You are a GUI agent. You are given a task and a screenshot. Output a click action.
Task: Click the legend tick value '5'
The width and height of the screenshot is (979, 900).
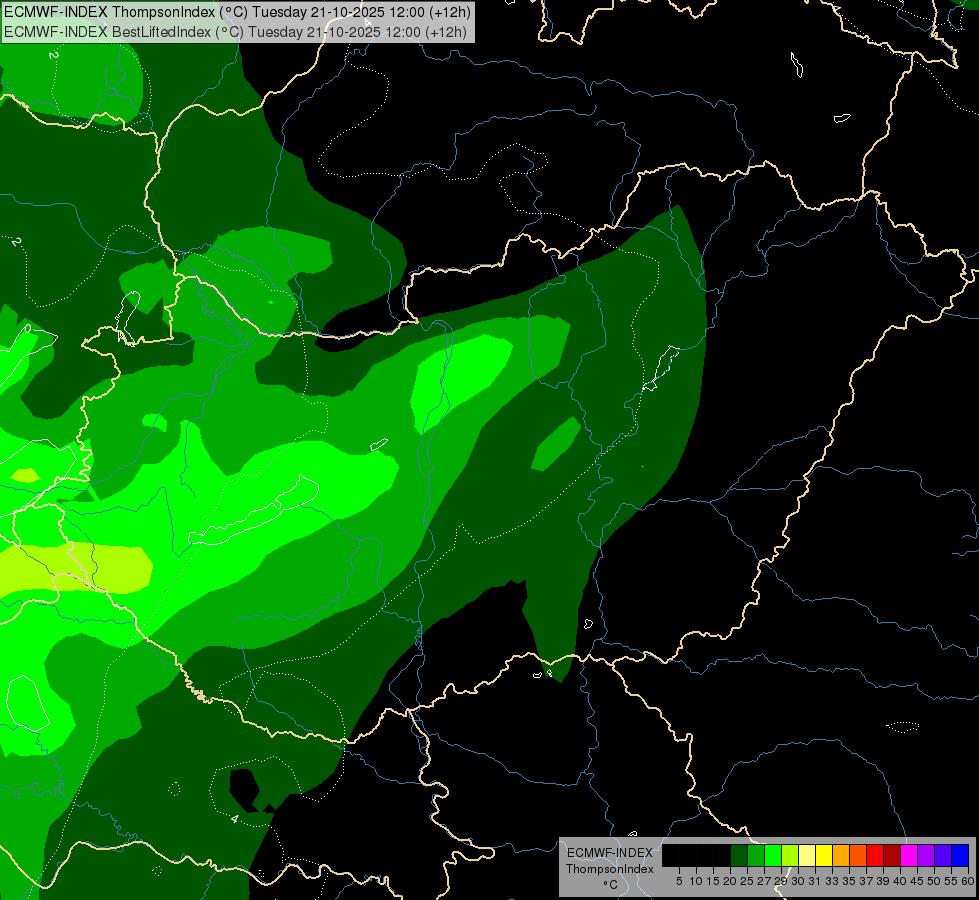(x=679, y=881)
